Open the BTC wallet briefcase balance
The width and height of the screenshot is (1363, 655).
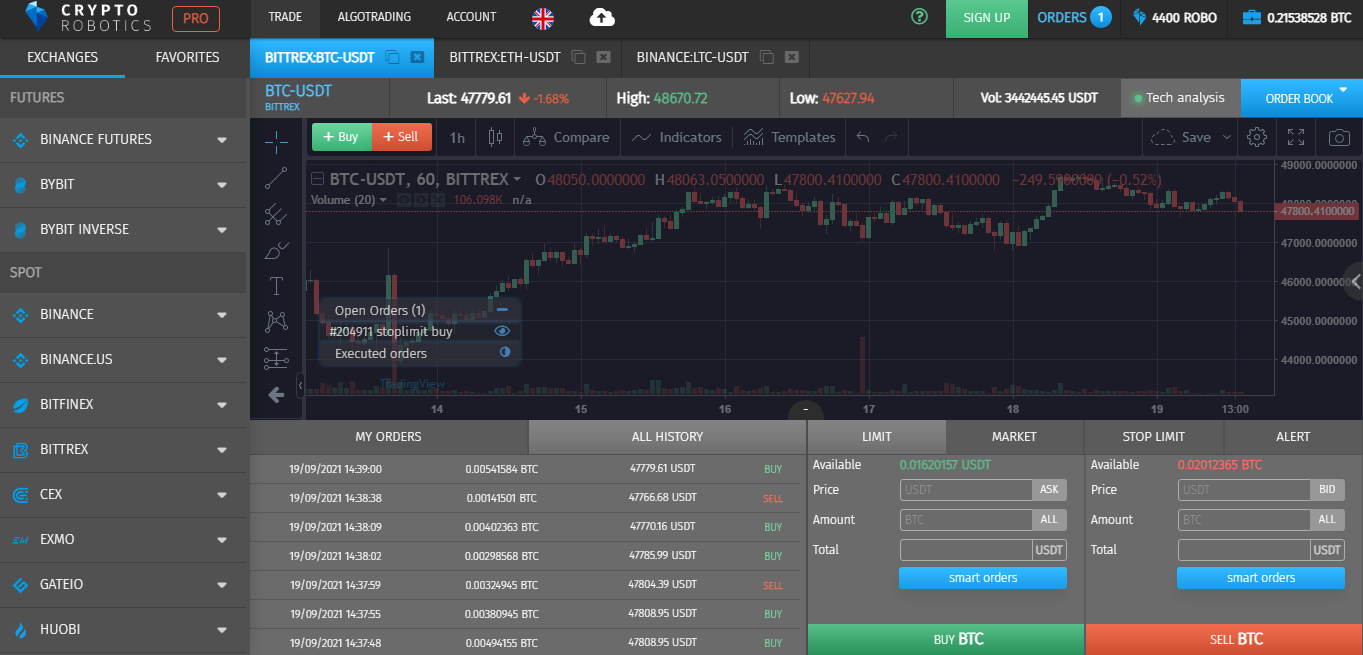(1295, 17)
